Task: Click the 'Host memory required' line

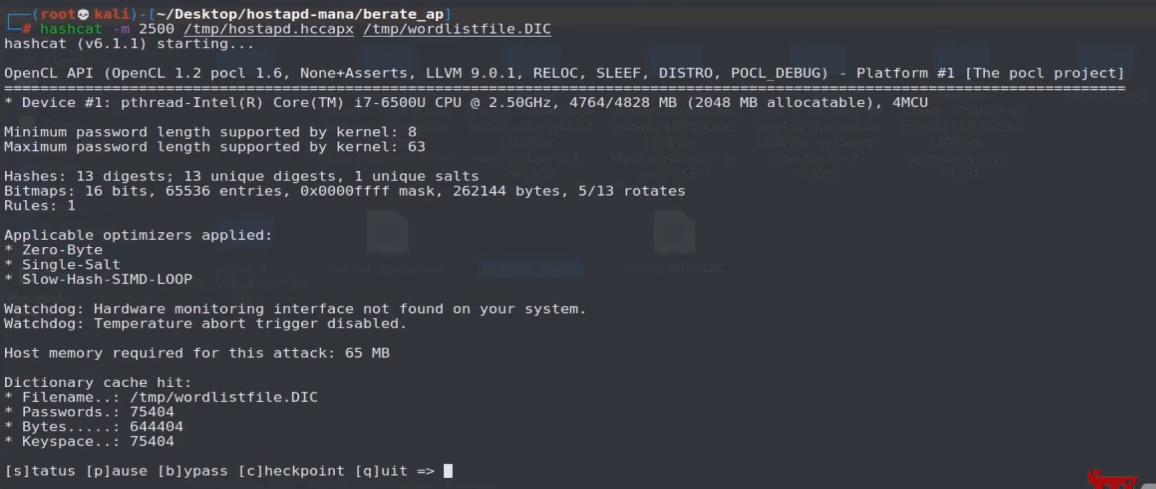Action: pos(196,353)
